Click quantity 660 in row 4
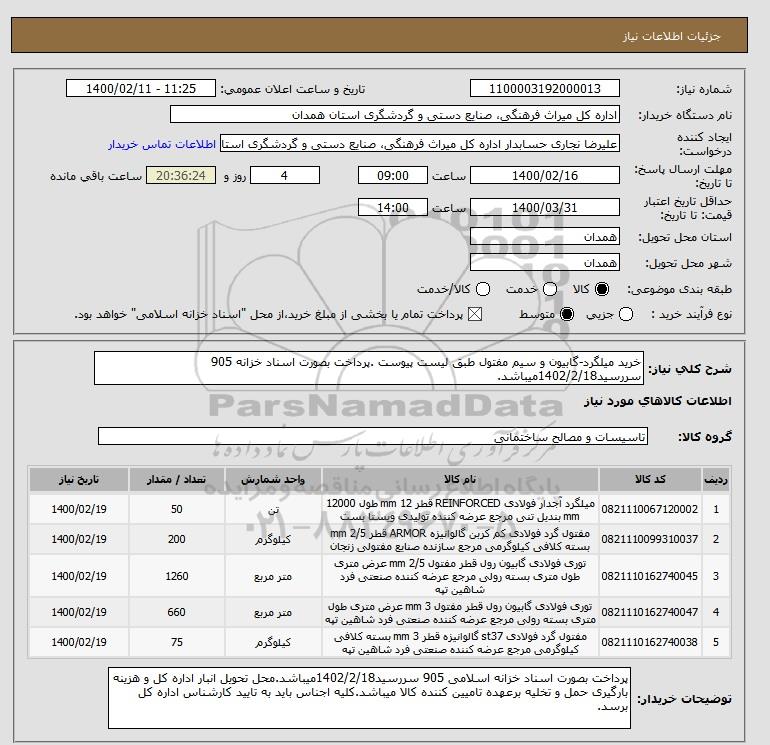 pyautogui.click(x=177, y=612)
